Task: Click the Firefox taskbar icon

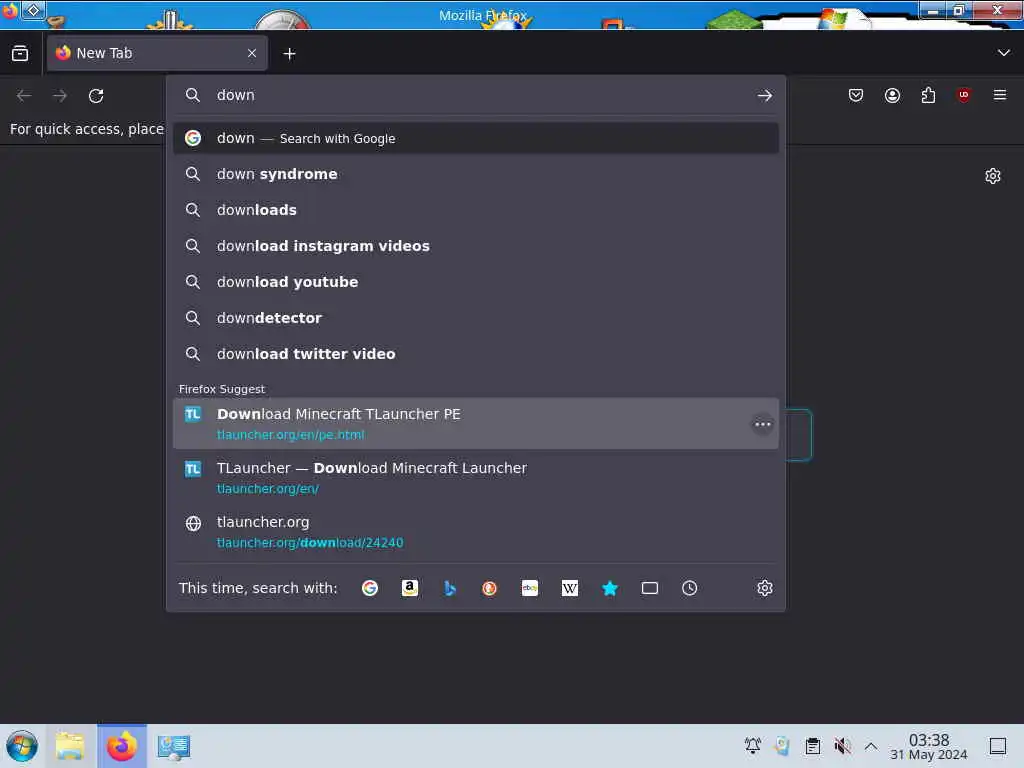Action: point(122,746)
